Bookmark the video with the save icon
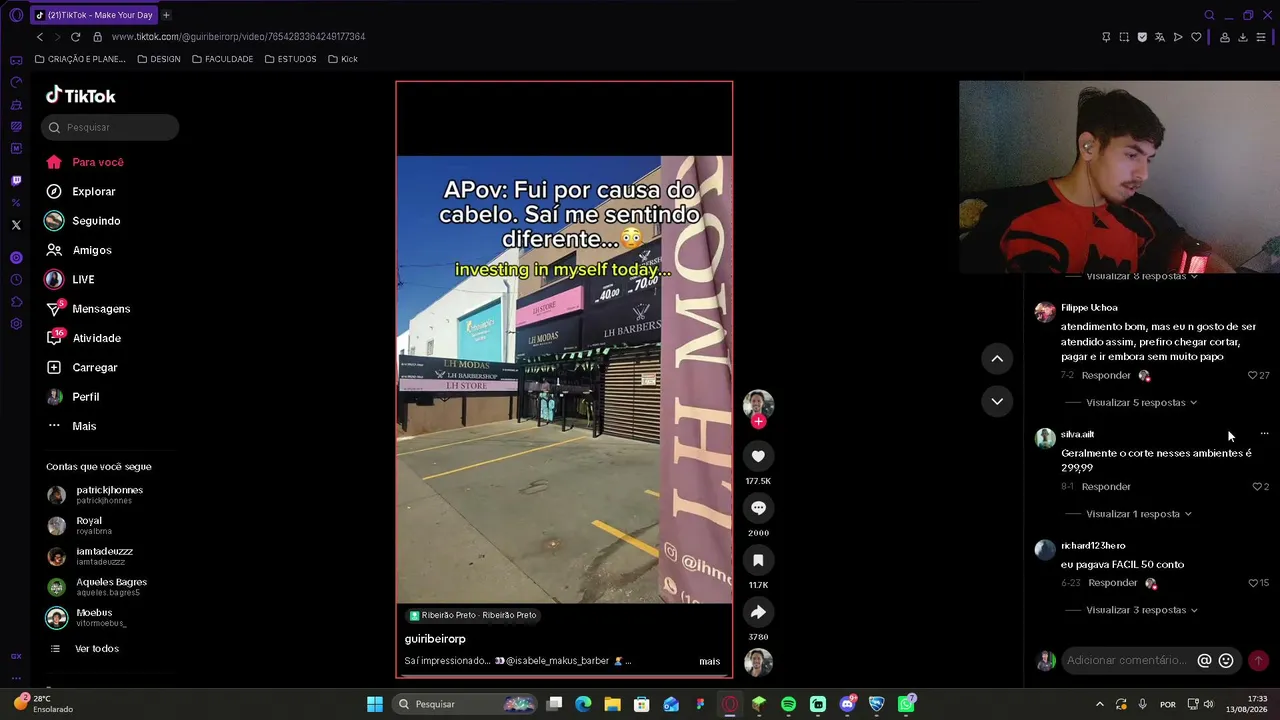 coord(758,560)
